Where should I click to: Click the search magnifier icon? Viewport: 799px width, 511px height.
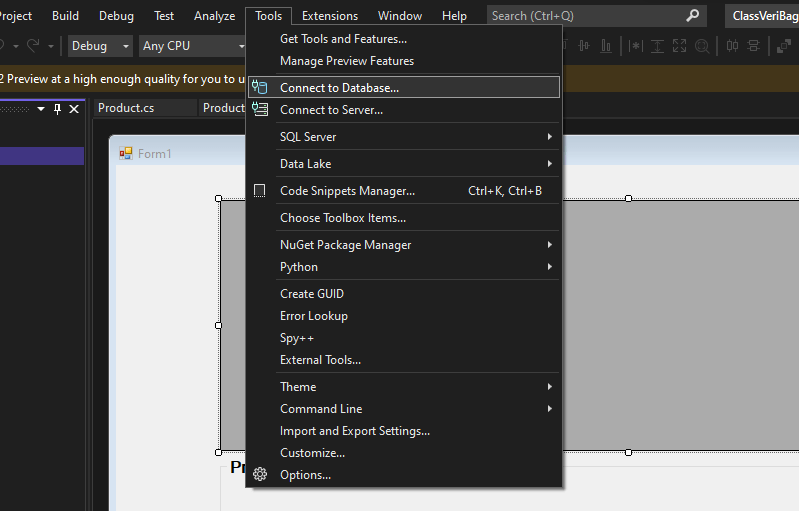[693, 16]
